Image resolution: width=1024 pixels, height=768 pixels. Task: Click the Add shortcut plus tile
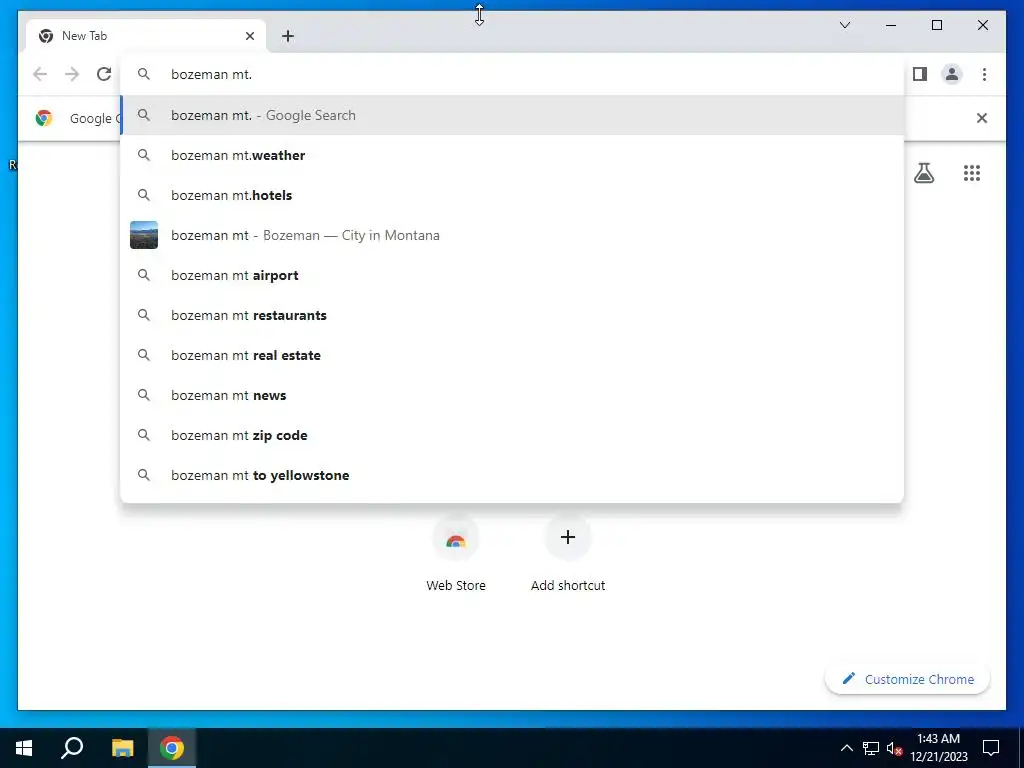(568, 537)
